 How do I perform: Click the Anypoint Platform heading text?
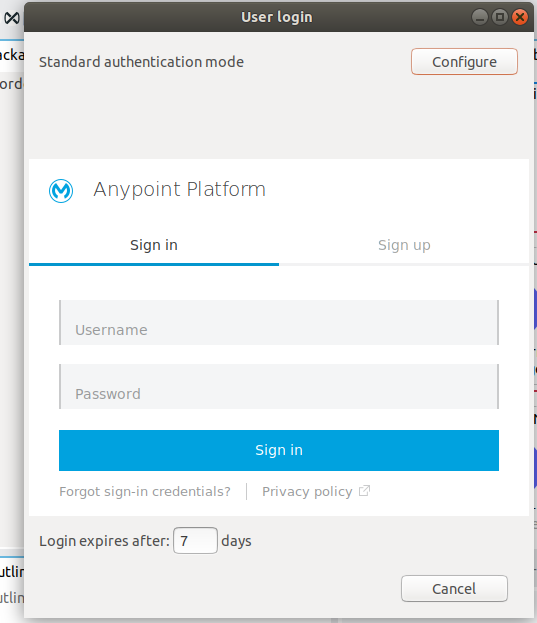[x=180, y=190]
